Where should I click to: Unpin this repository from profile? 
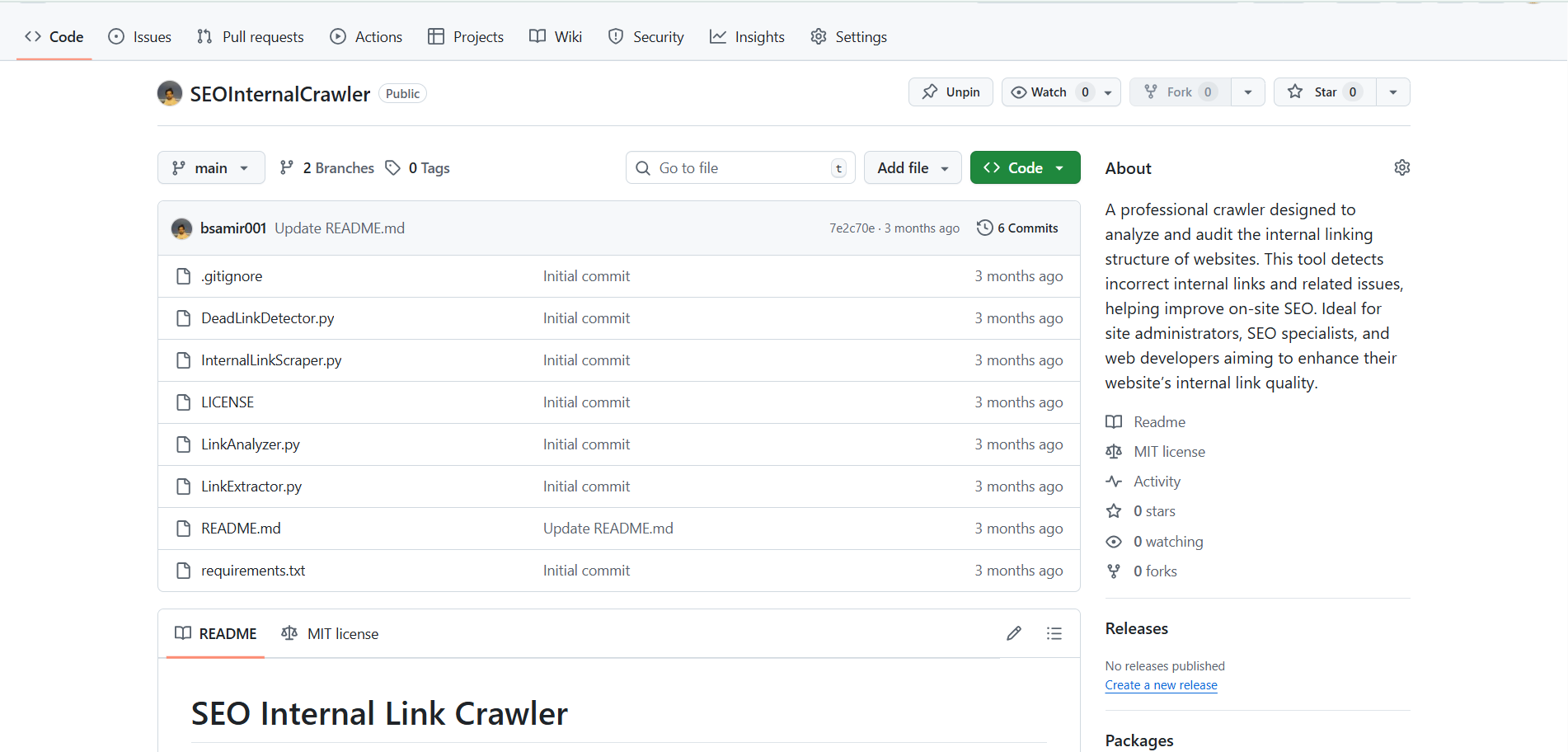click(951, 92)
